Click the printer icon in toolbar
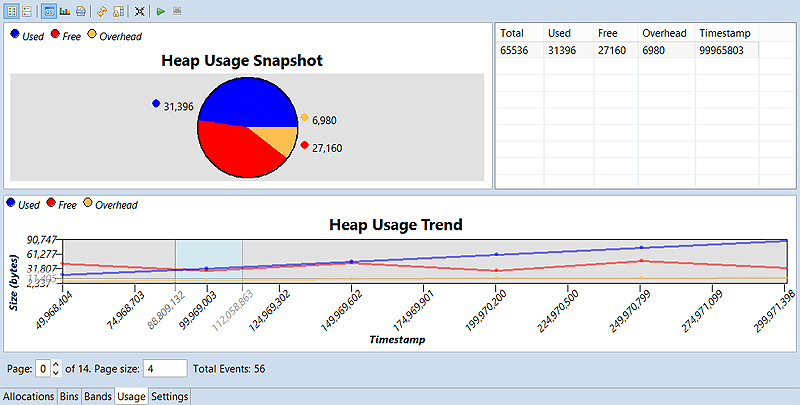The width and height of the screenshot is (800, 405). (80, 11)
